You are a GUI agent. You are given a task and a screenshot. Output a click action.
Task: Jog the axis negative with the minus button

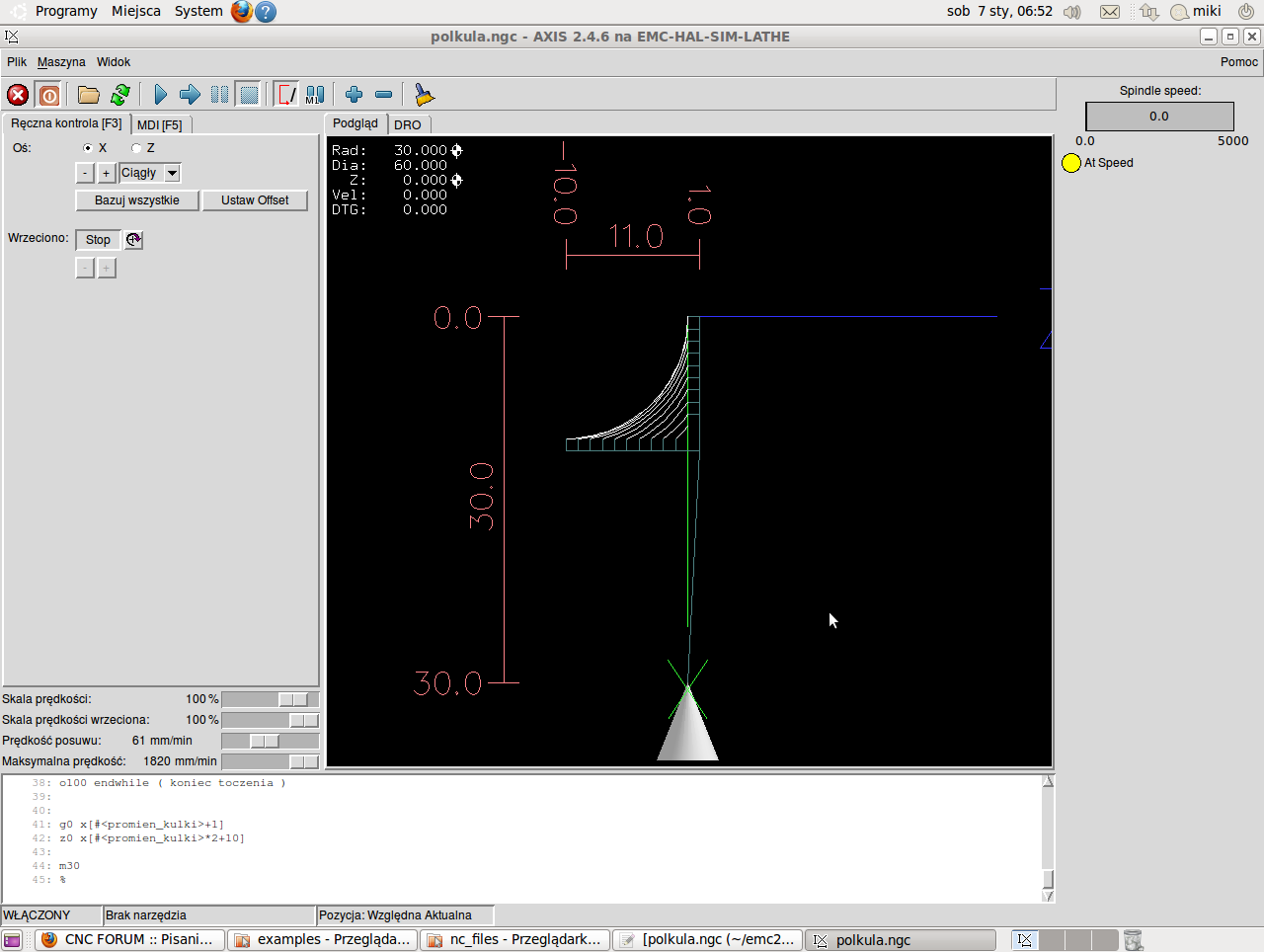pyautogui.click(x=85, y=173)
